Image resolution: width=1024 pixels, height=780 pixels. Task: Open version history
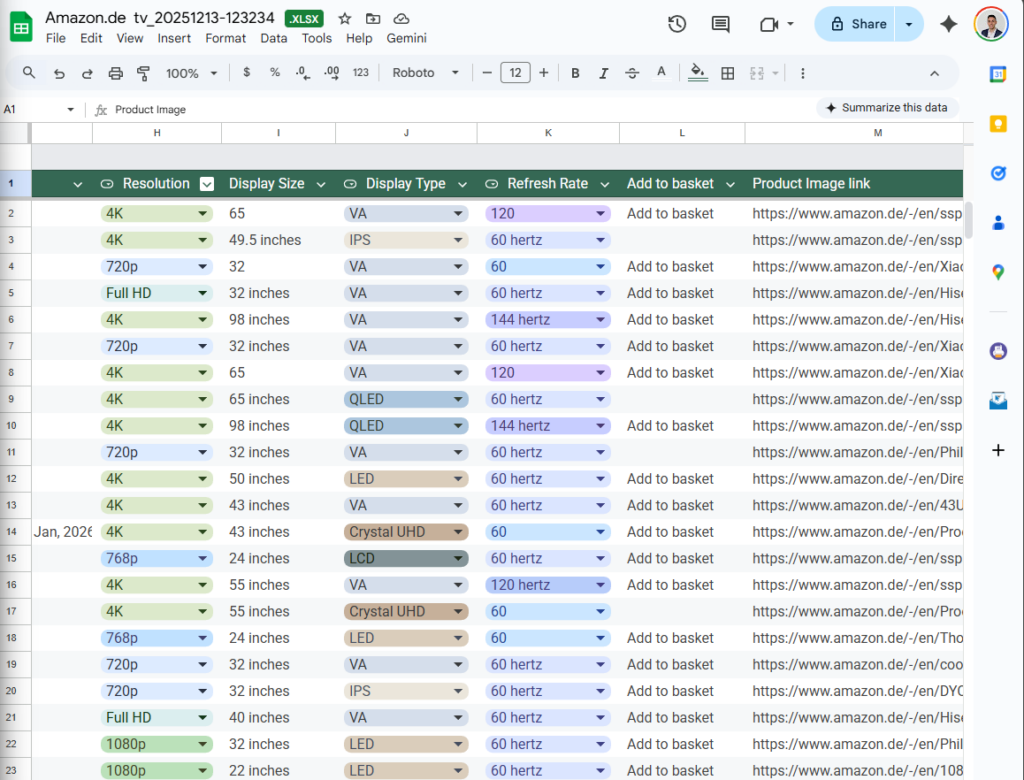tap(676, 23)
